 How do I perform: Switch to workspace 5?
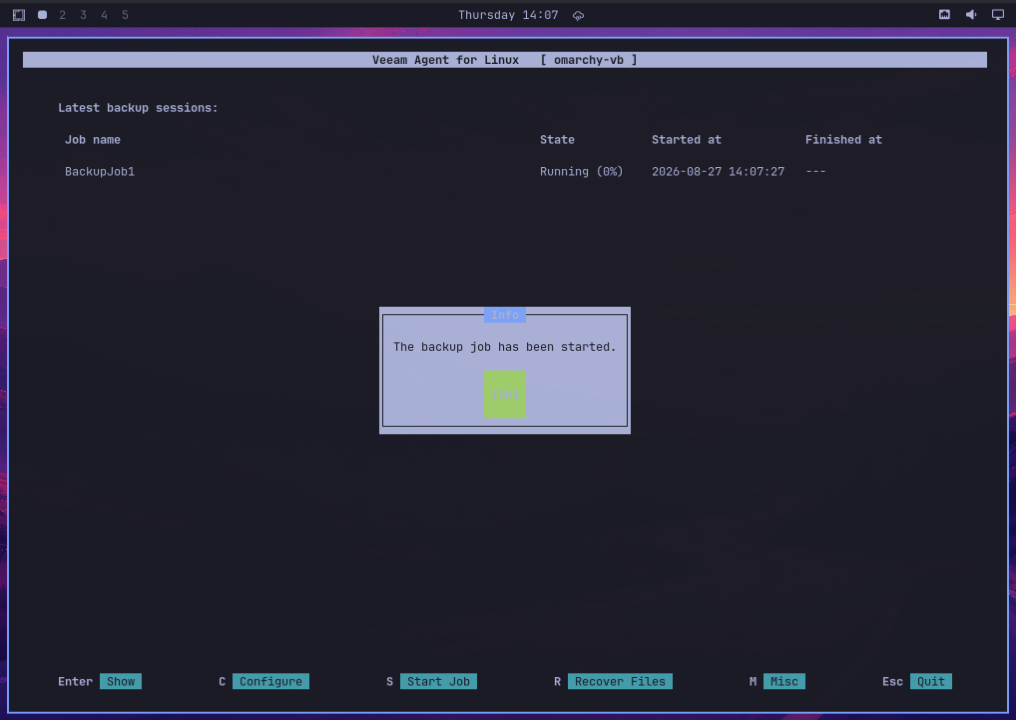point(125,15)
